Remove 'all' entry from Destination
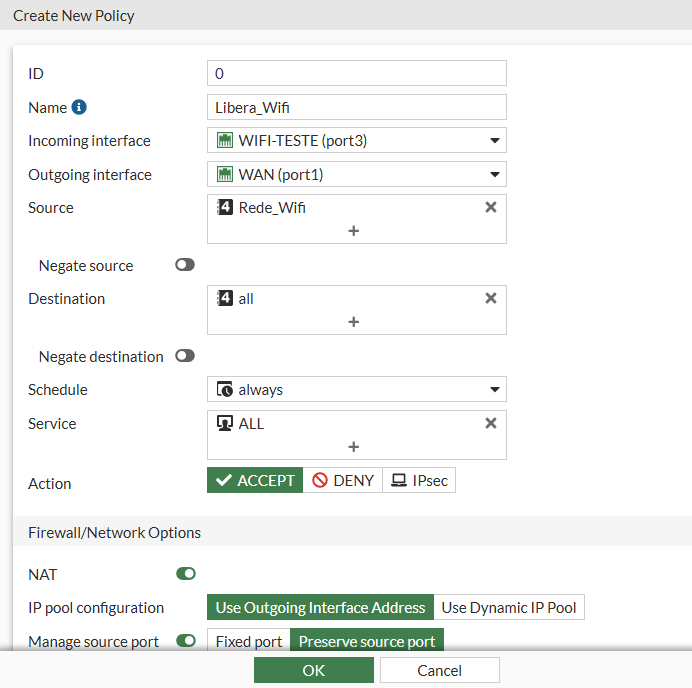Screen dimensions: 692x688 tap(490, 299)
